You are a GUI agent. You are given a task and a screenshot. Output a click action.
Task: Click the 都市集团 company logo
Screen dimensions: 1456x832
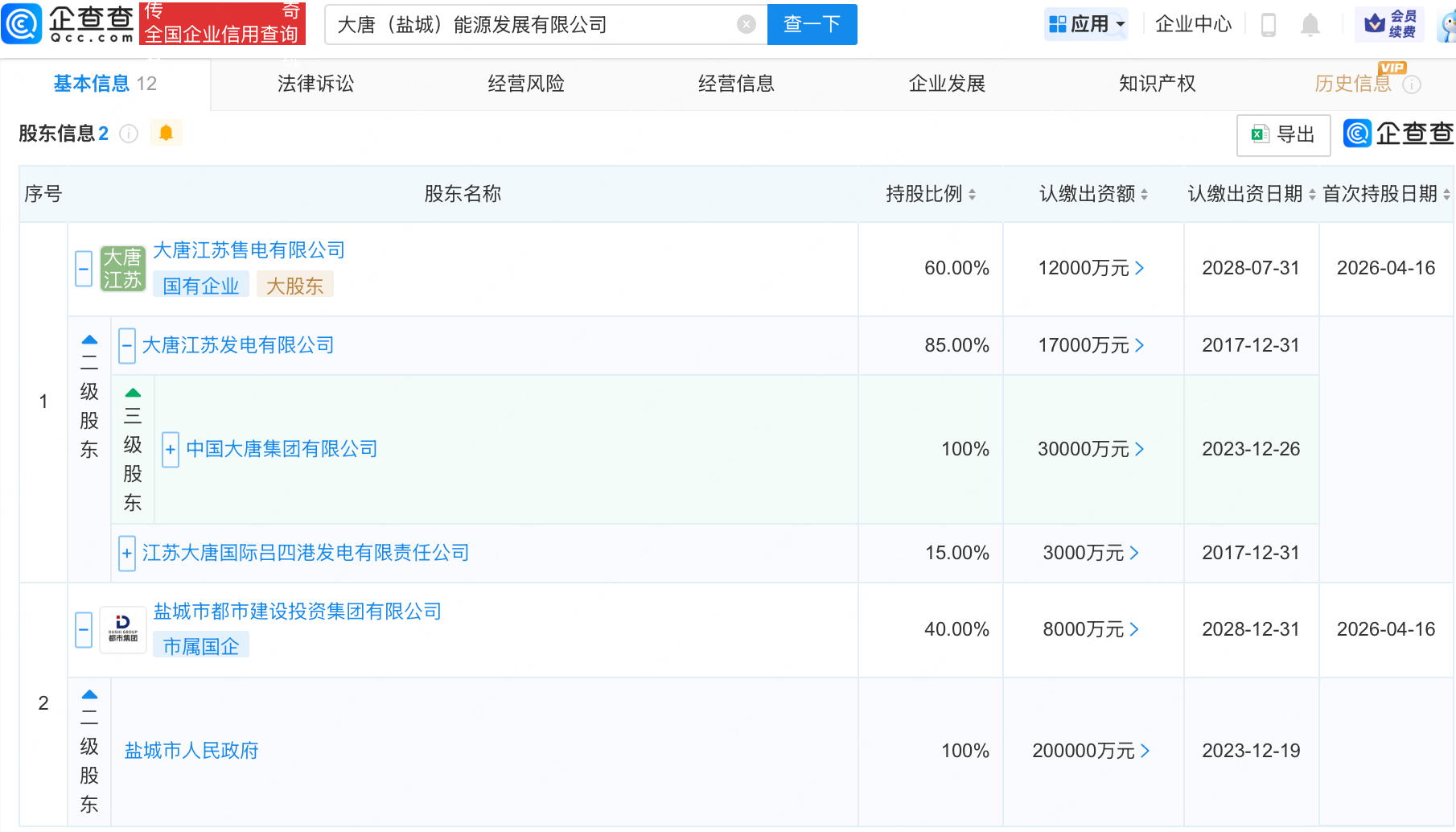122,629
